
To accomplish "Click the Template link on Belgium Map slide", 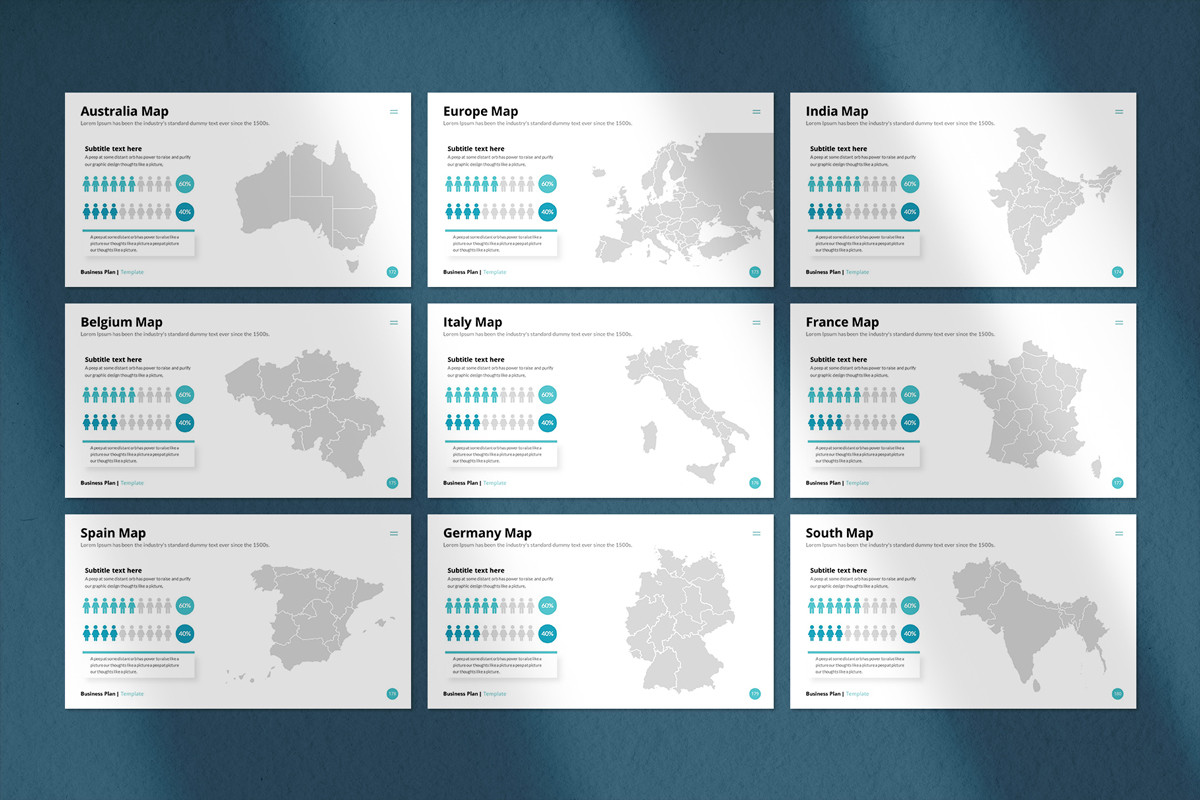I will point(132,483).
